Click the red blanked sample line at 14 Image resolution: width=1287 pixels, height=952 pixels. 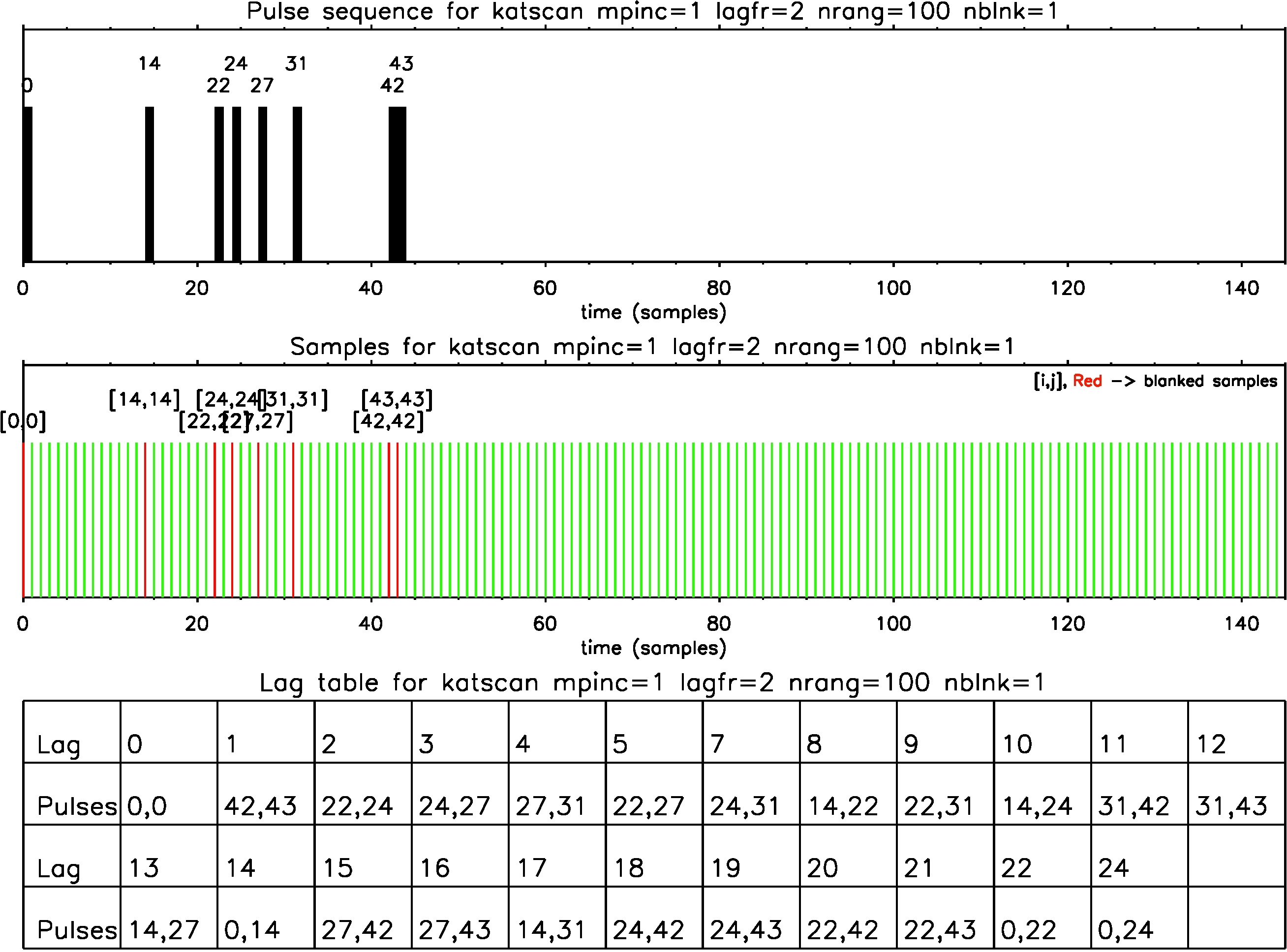pos(145,520)
